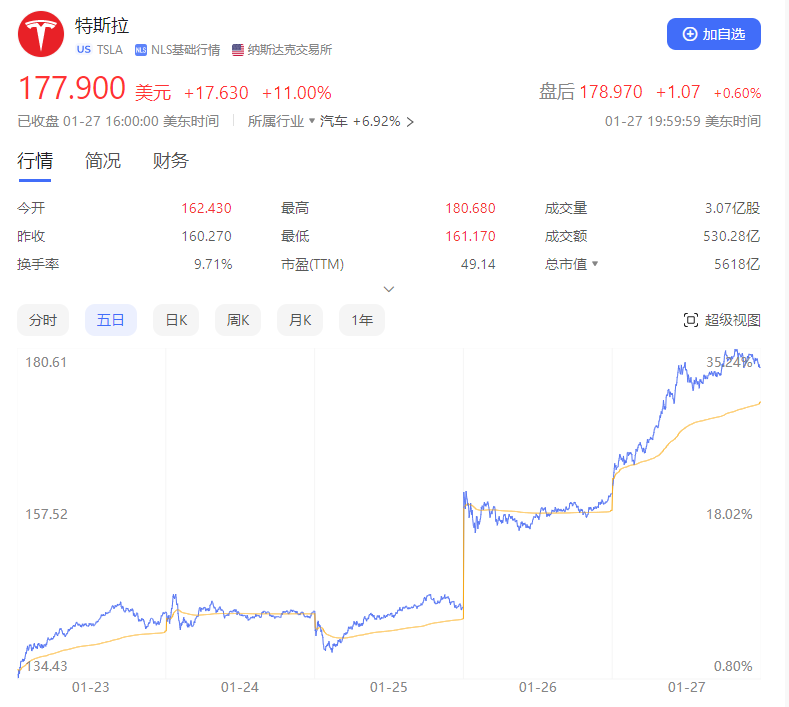The height and width of the screenshot is (707, 789).
Task: Click the US market flag icon
Action: tap(83, 49)
